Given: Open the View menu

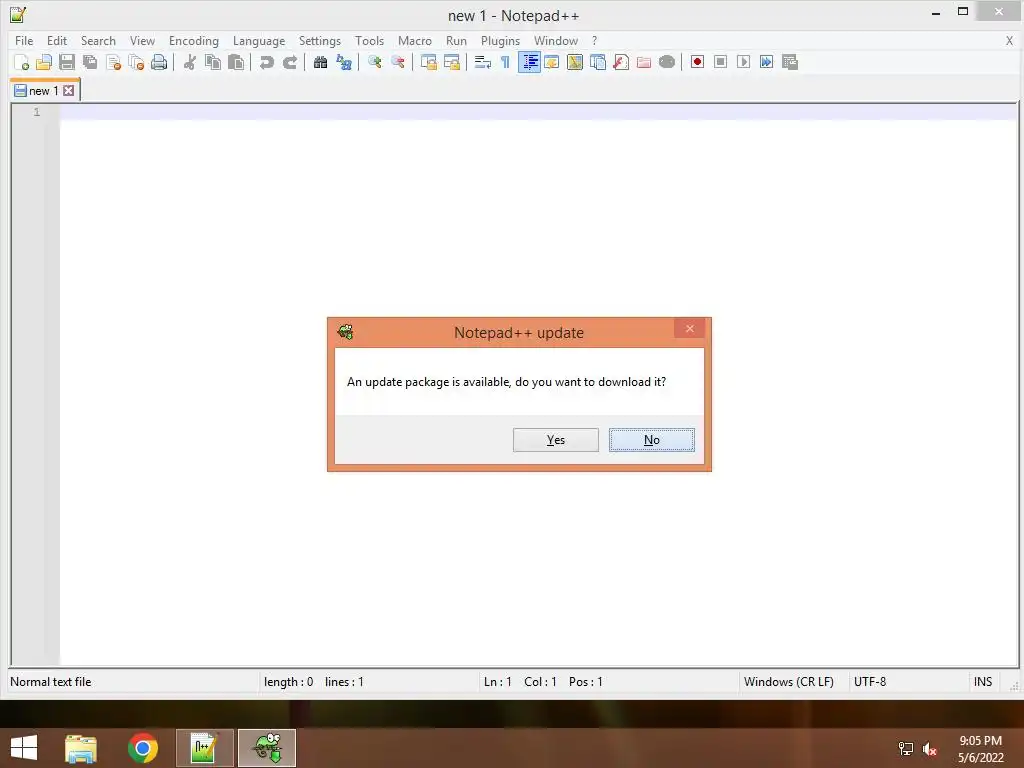Looking at the screenshot, I should 142,40.
